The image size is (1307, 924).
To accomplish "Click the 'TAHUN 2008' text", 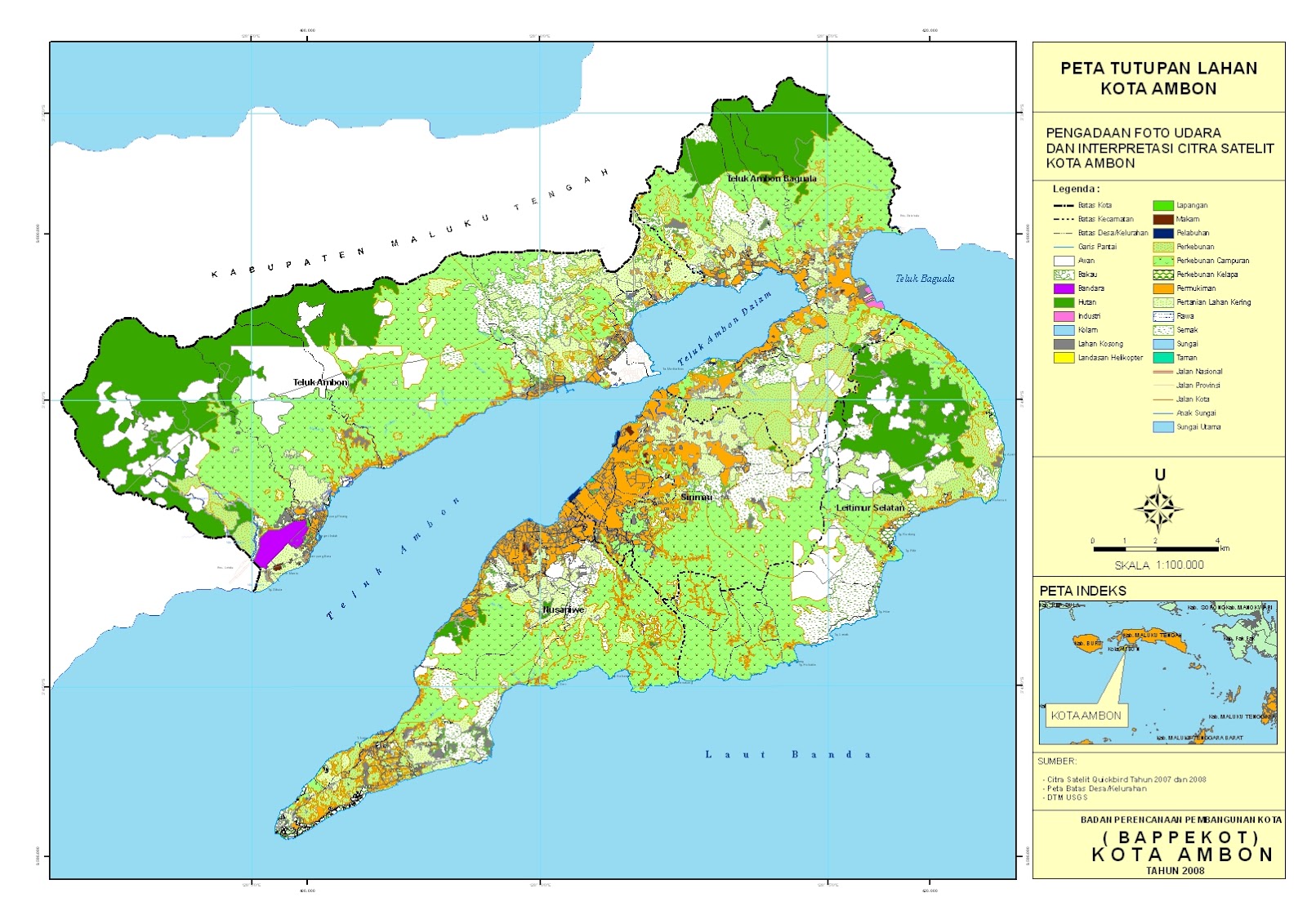I will [1175, 871].
